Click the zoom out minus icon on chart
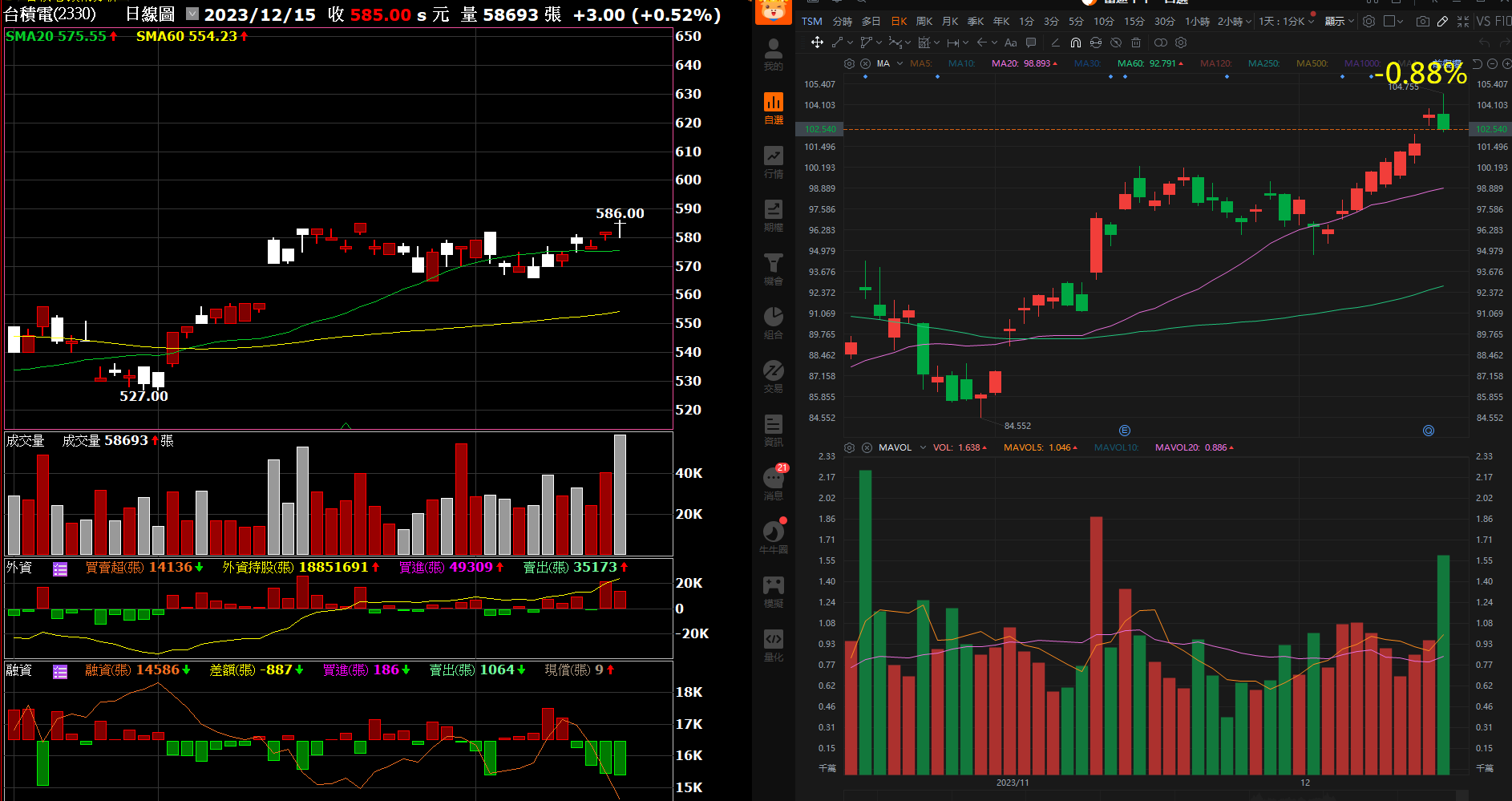Screen dimensions: 1512x801 1492,63
